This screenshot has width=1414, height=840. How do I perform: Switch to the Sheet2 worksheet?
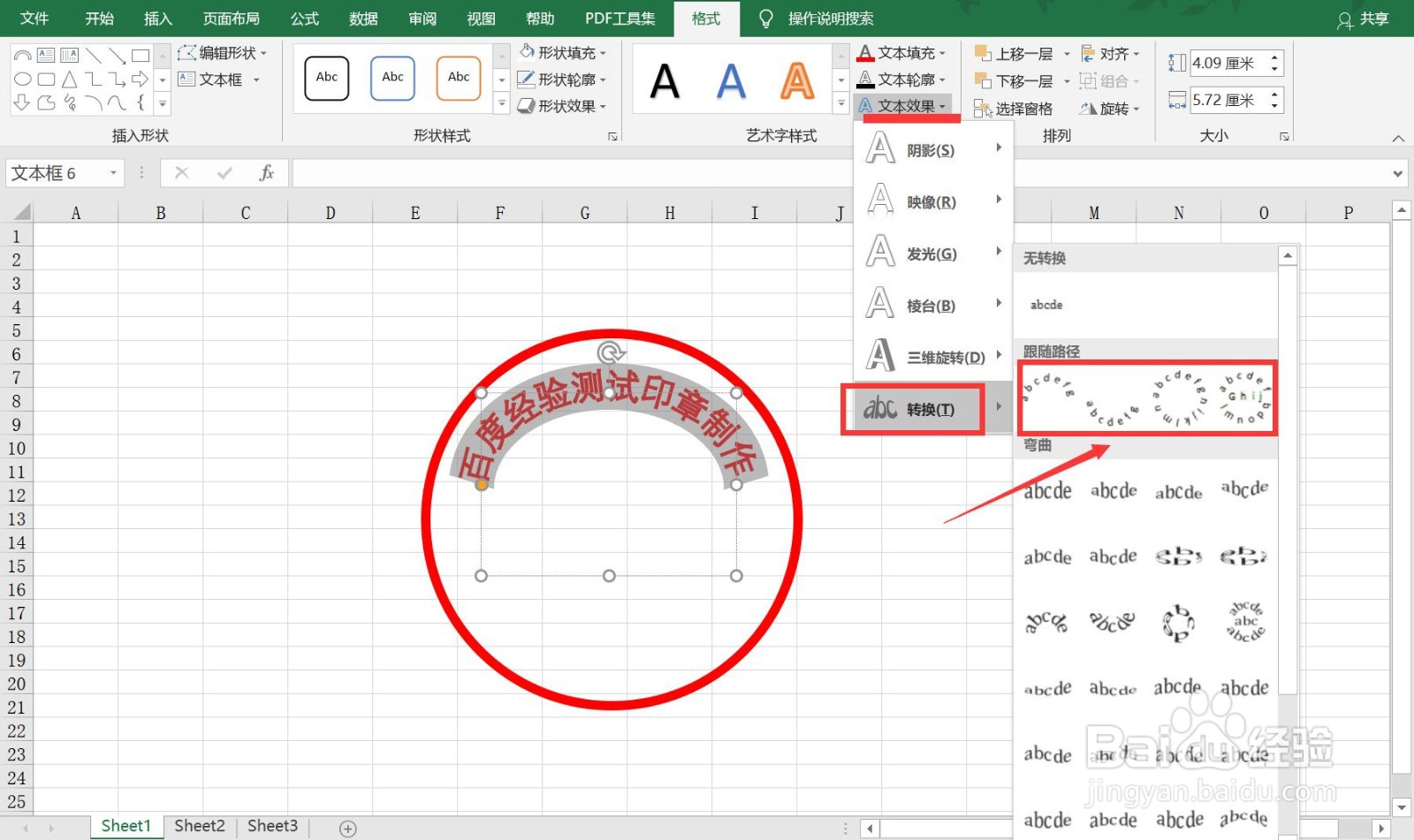(199, 825)
